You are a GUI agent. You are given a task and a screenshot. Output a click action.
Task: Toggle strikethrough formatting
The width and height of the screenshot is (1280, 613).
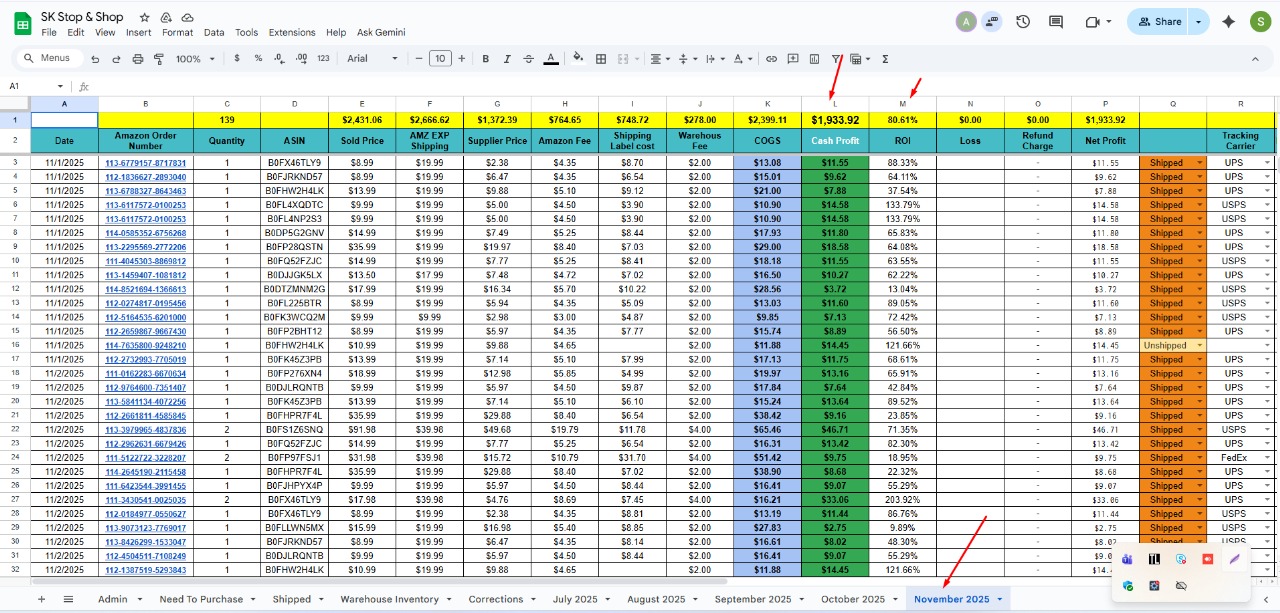[529, 59]
